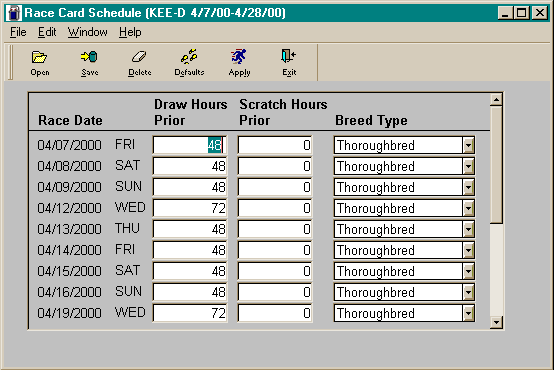Click the 04/19/2000 race date text

(69, 313)
